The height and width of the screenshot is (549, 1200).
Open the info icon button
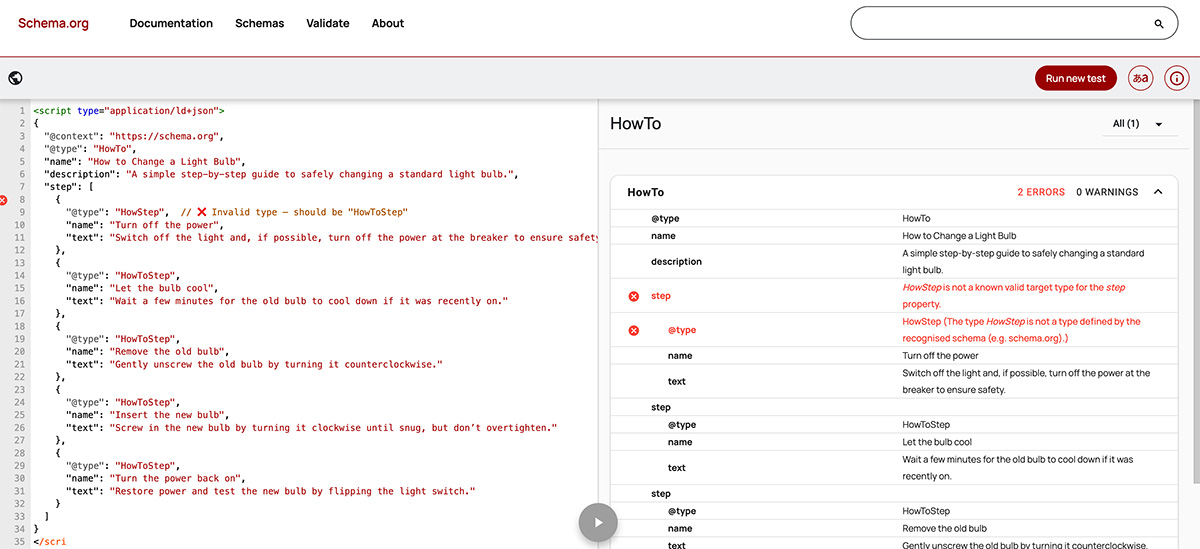pos(1177,78)
